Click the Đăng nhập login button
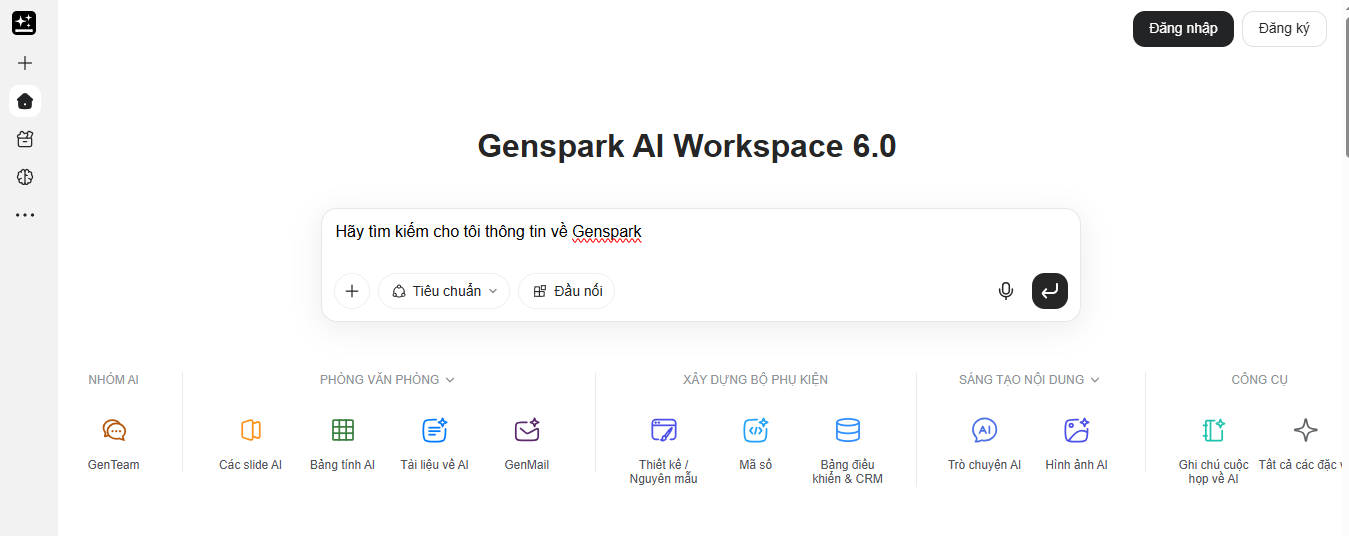 1183,29
